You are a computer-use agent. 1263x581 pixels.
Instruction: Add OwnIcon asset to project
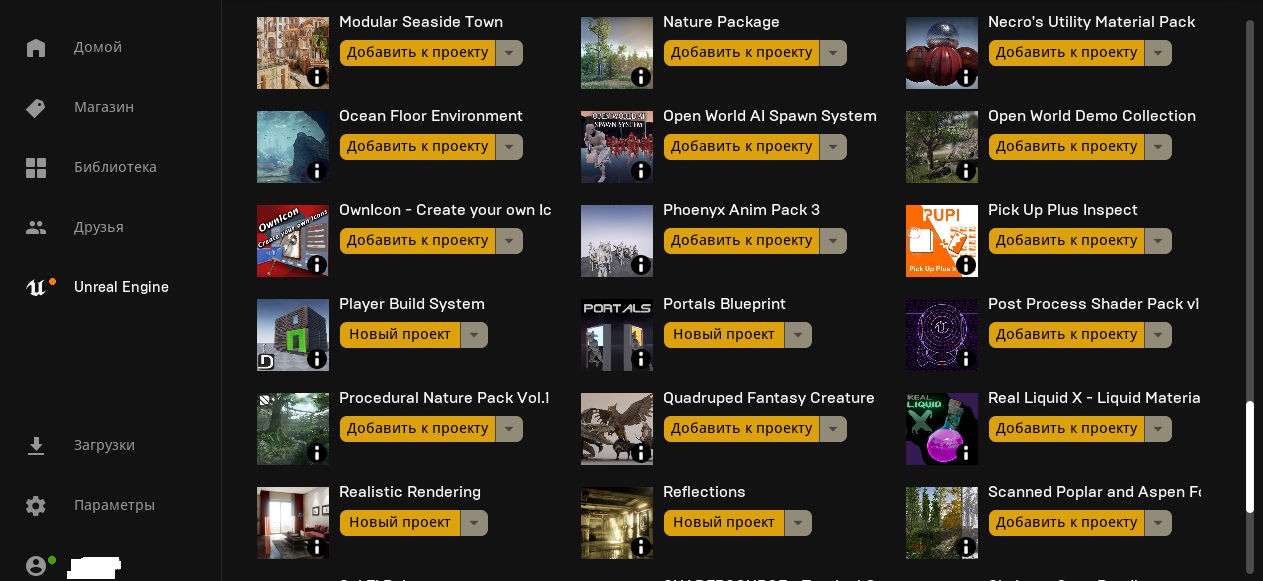click(x=417, y=240)
